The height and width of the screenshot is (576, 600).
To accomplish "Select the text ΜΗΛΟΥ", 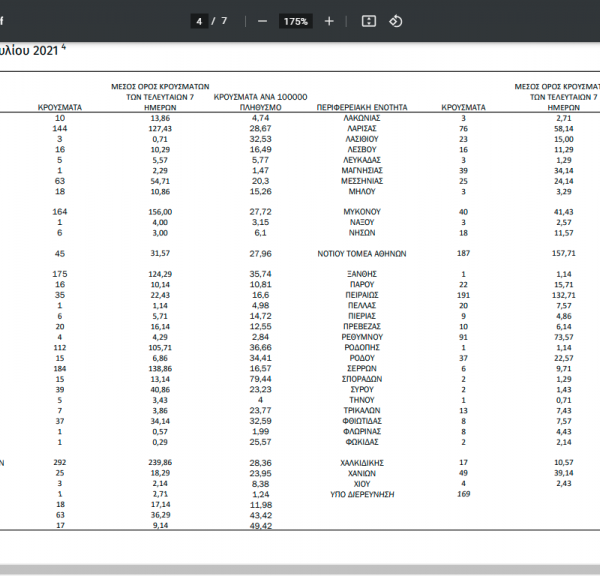I will click(x=362, y=191).
